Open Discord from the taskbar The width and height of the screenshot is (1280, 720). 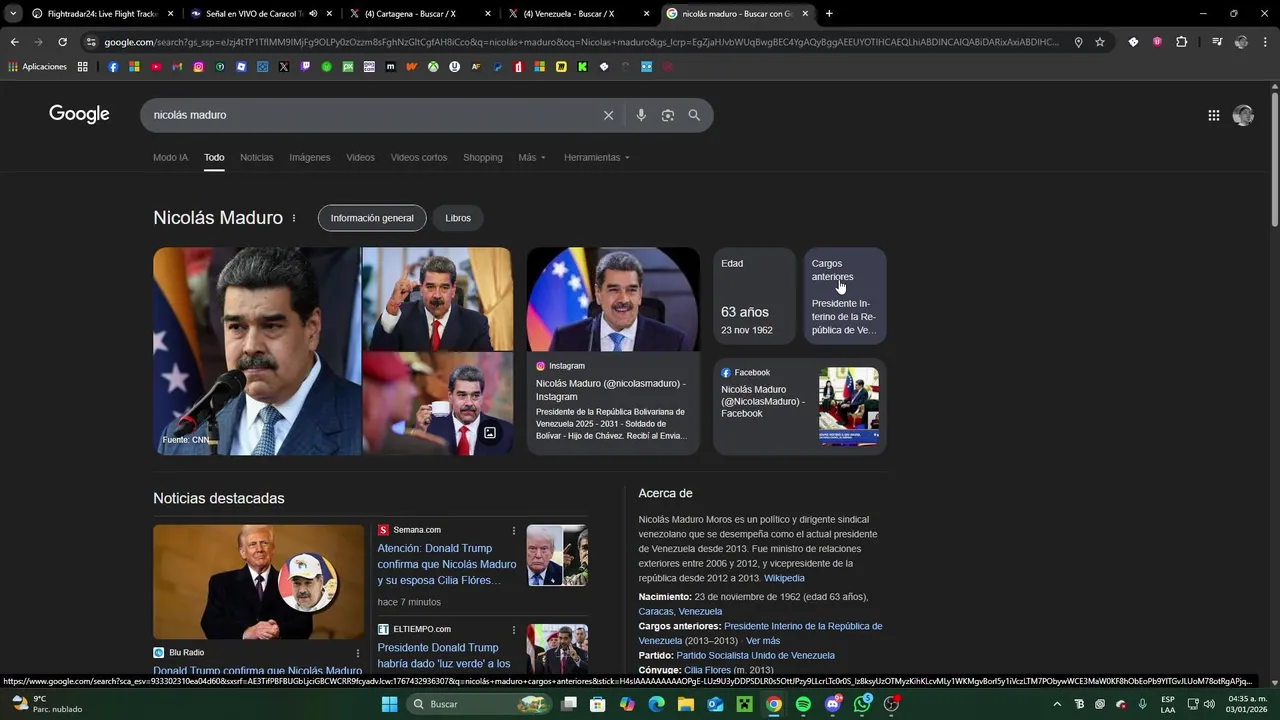833,704
